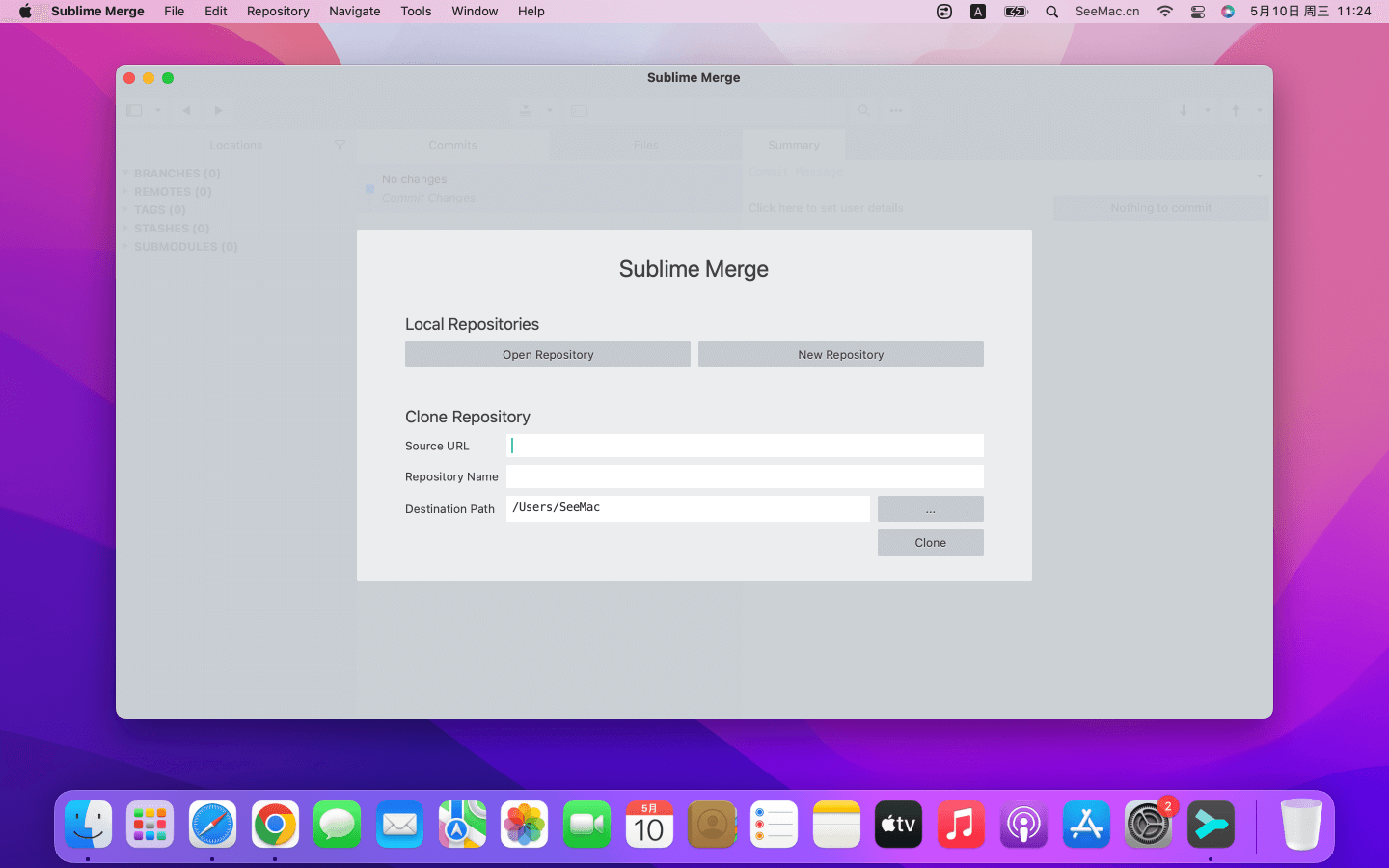Open Photos from the Dock
The width and height of the screenshot is (1389, 868).
[x=525, y=825]
